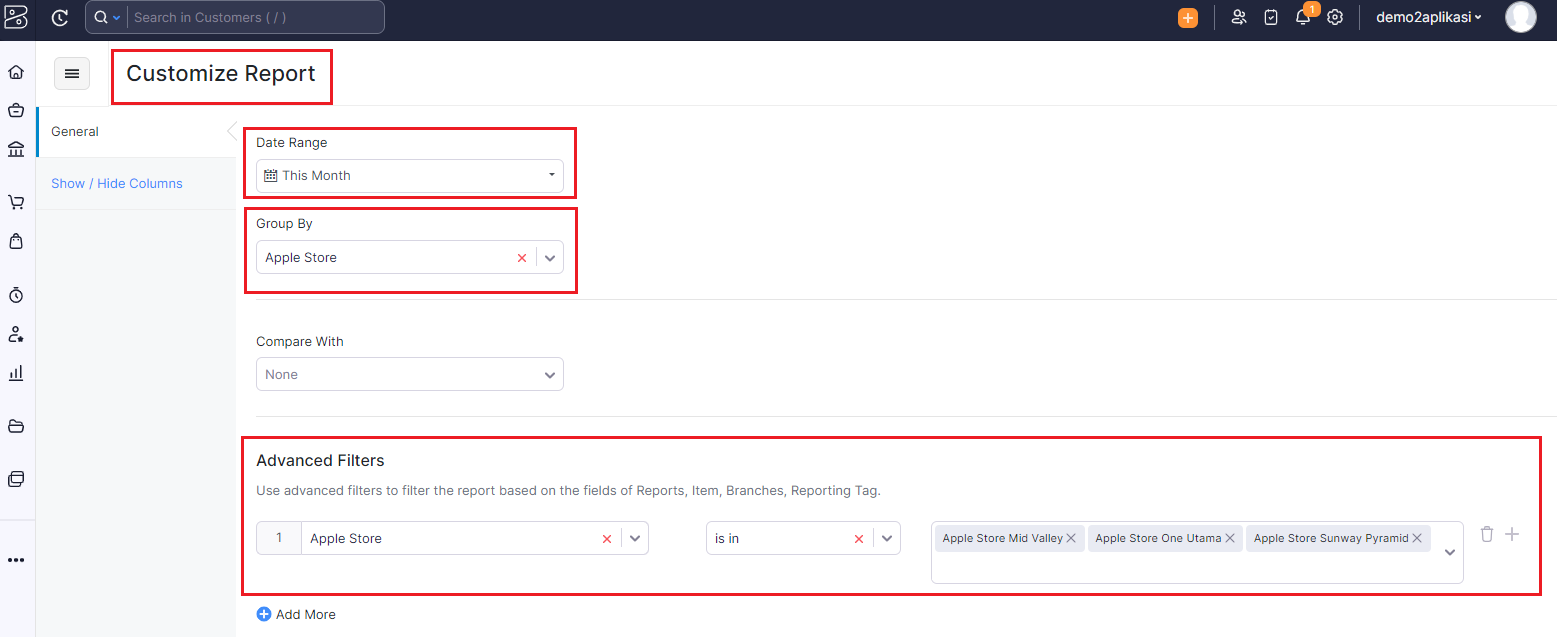The width and height of the screenshot is (1557, 637).
Task: Open the tasks clipboard icon in header
Action: click(x=1271, y=17)
